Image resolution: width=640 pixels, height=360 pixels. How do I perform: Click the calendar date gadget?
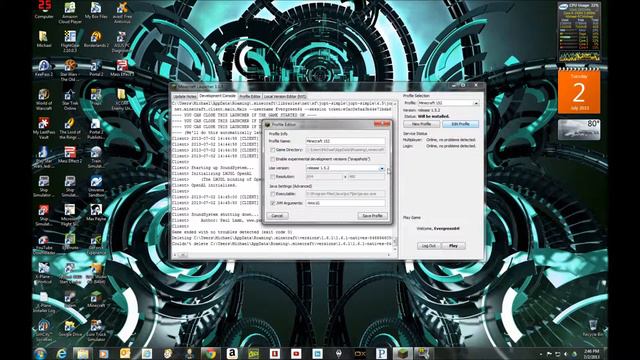tap(579, 92)
